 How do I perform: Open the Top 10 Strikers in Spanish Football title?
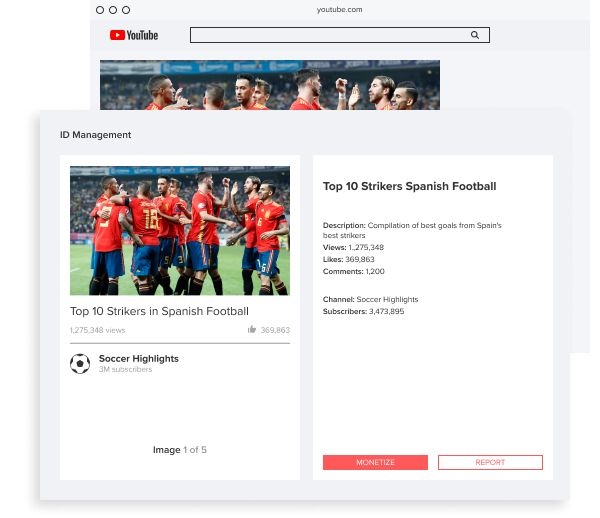159,311
